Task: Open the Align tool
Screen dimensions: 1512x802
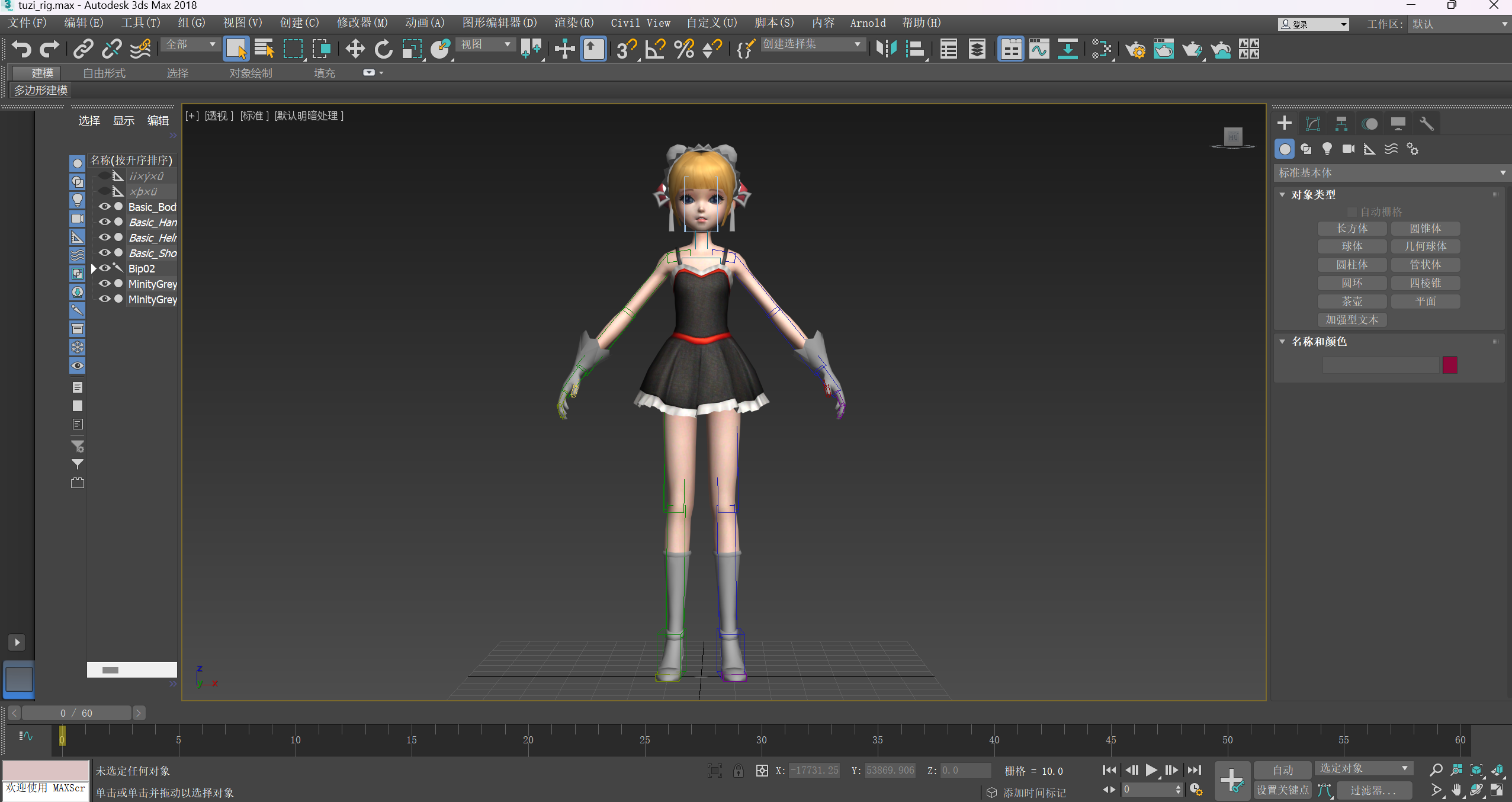Action: coord(915,49)
